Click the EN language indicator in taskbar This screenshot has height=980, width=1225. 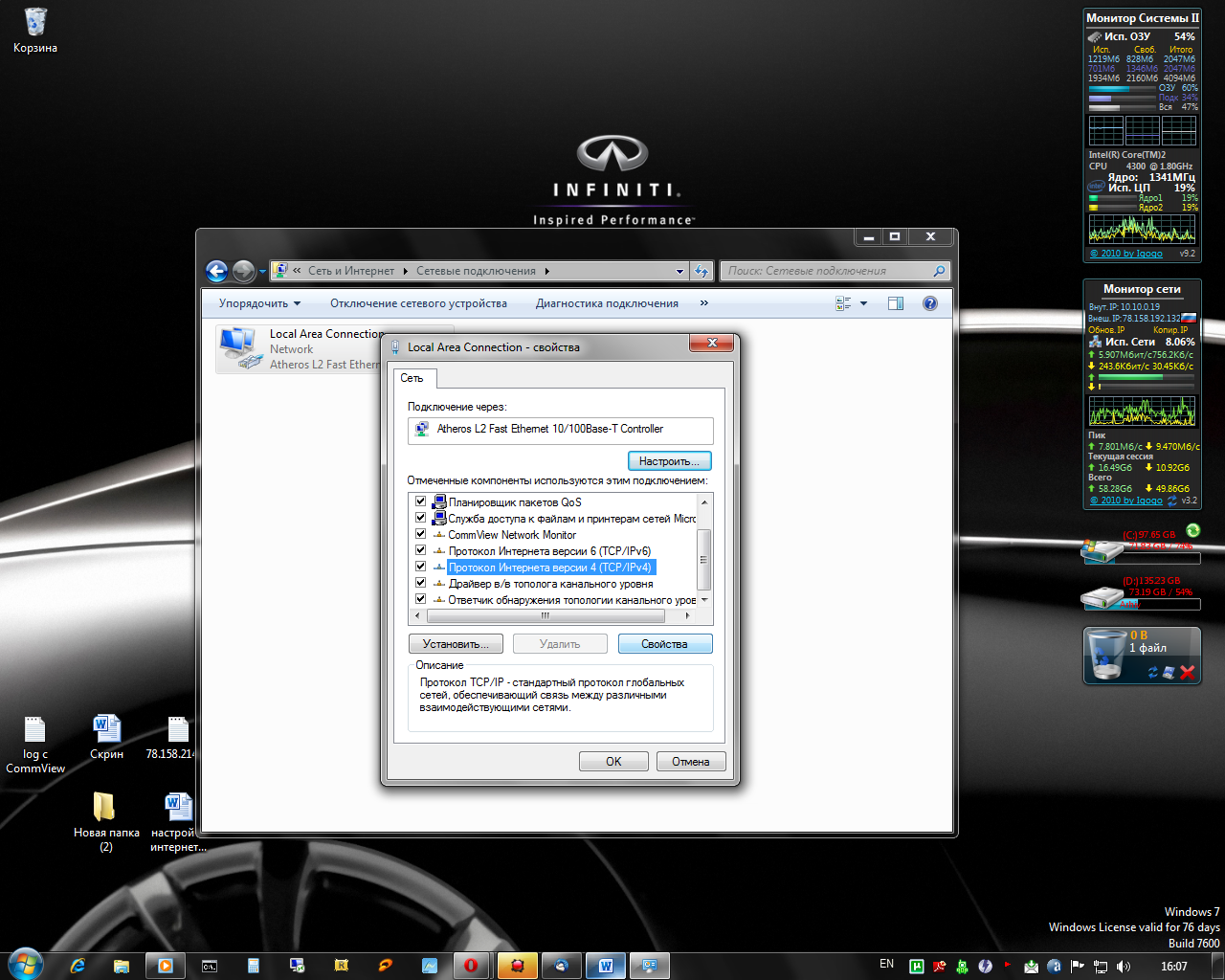point(887,964)
